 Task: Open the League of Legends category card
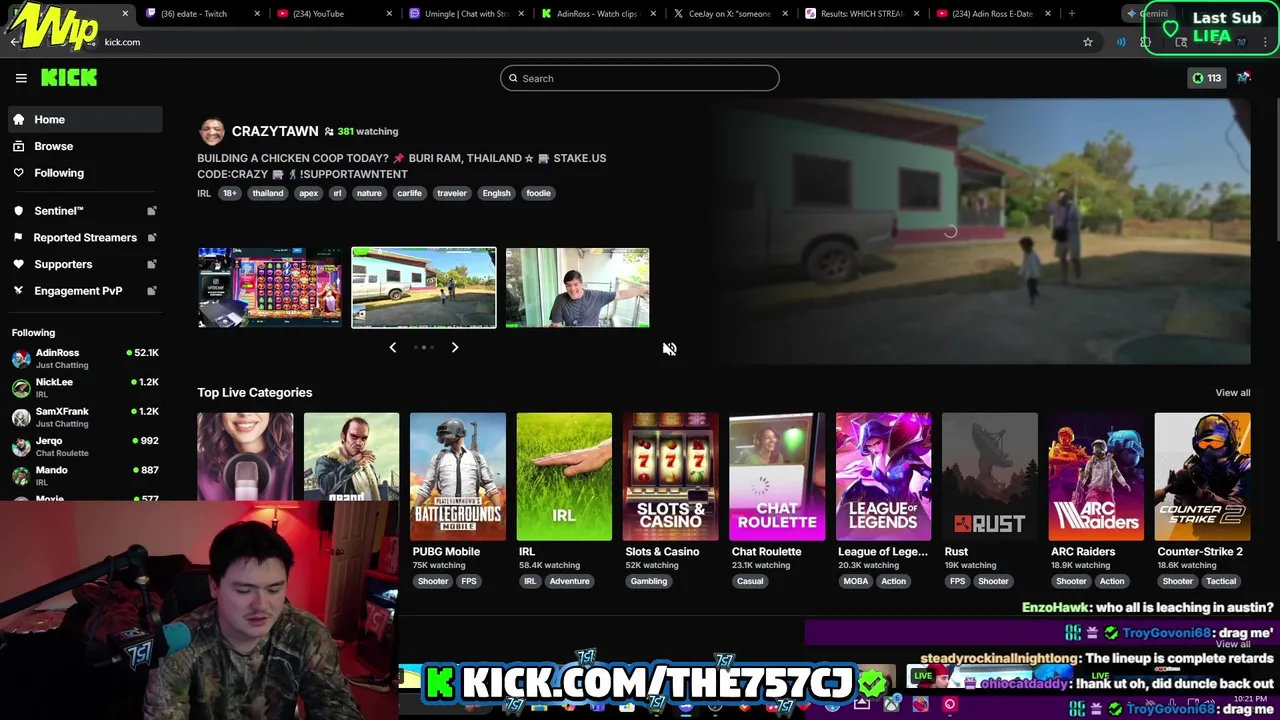click(x=883, y=477)
